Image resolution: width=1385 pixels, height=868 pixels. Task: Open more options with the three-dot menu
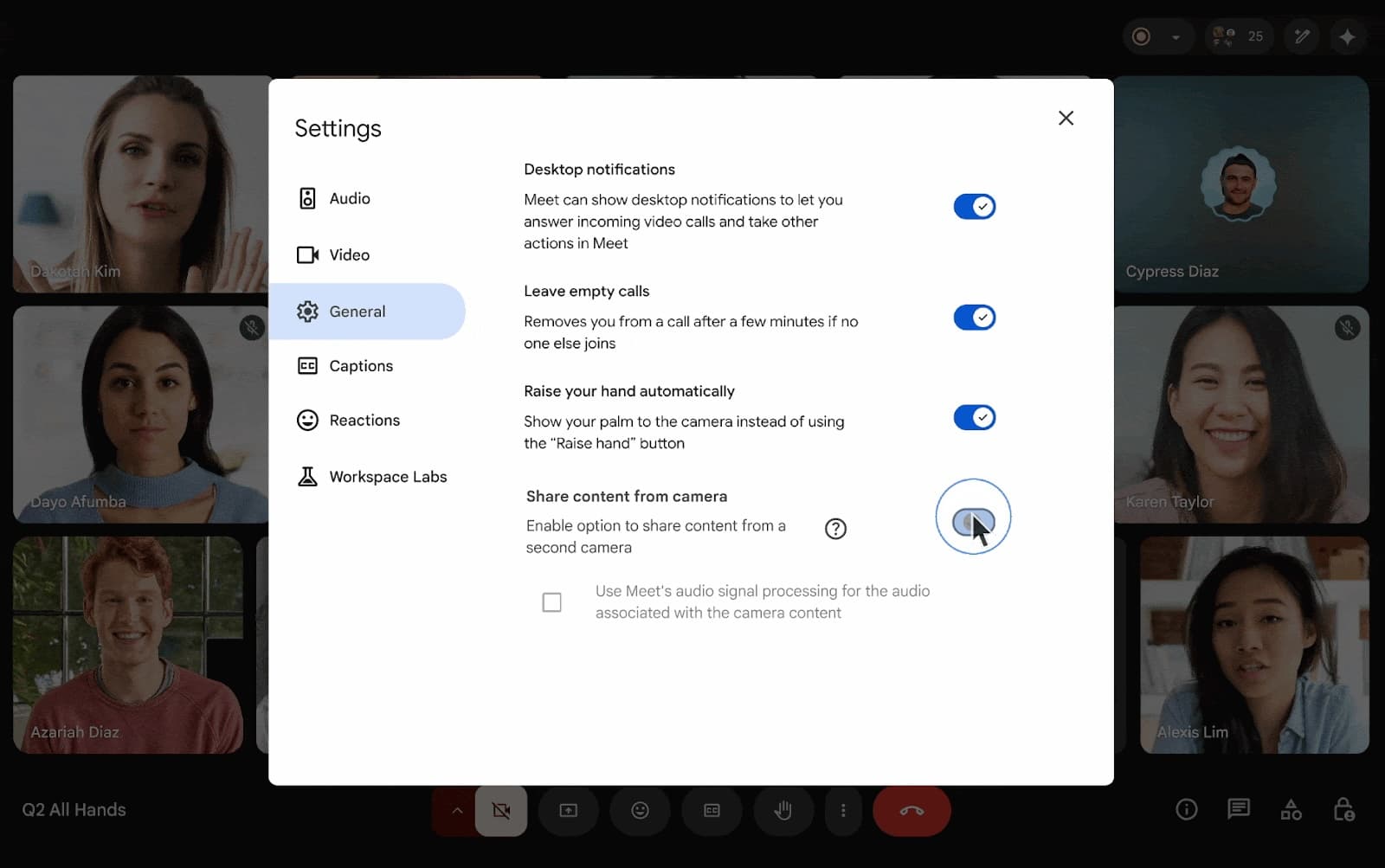(843, 811)
